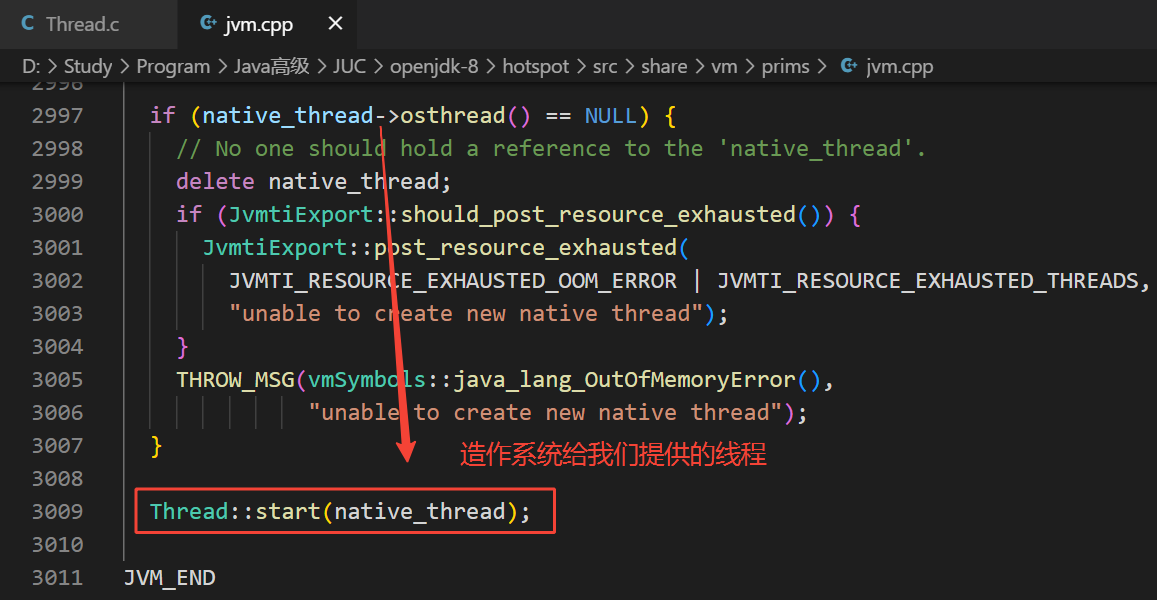
Task: Open the openjdk-8 breadcrumb folder
Action: click(x=434, y=66)
